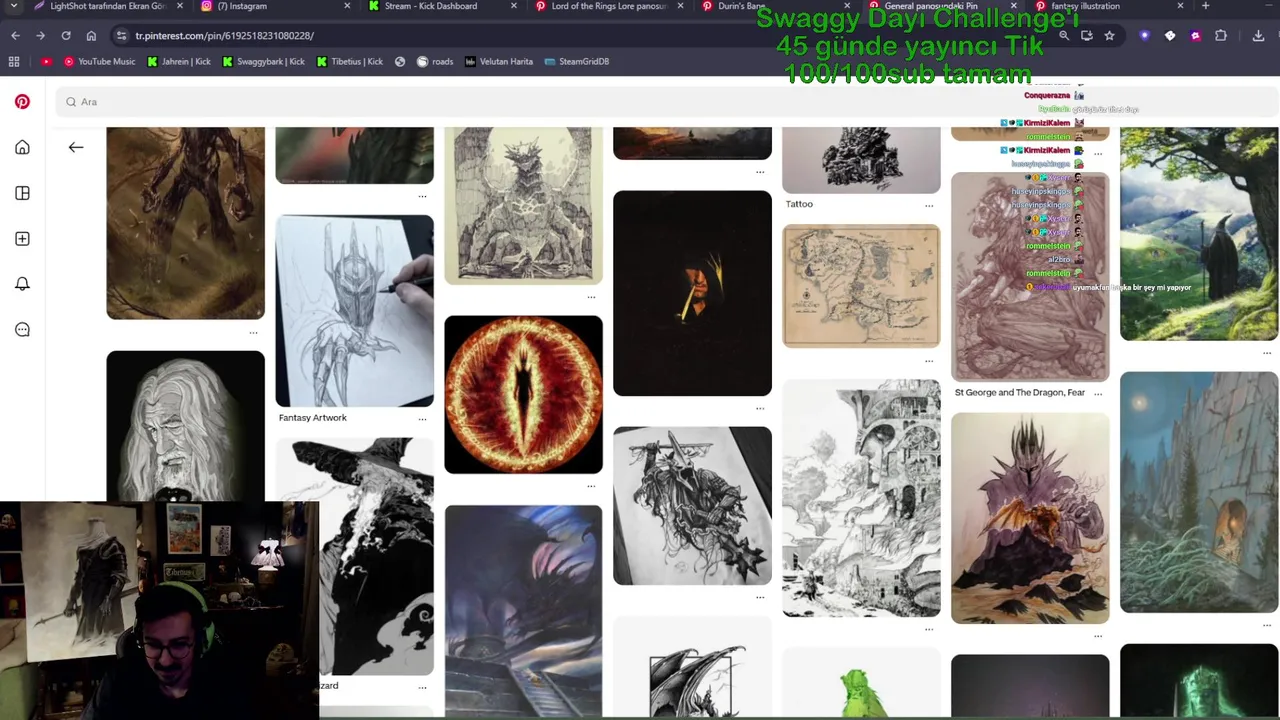Click the browser home button
The width and height of the screenshot is (1280, 720).
point(91,35)
